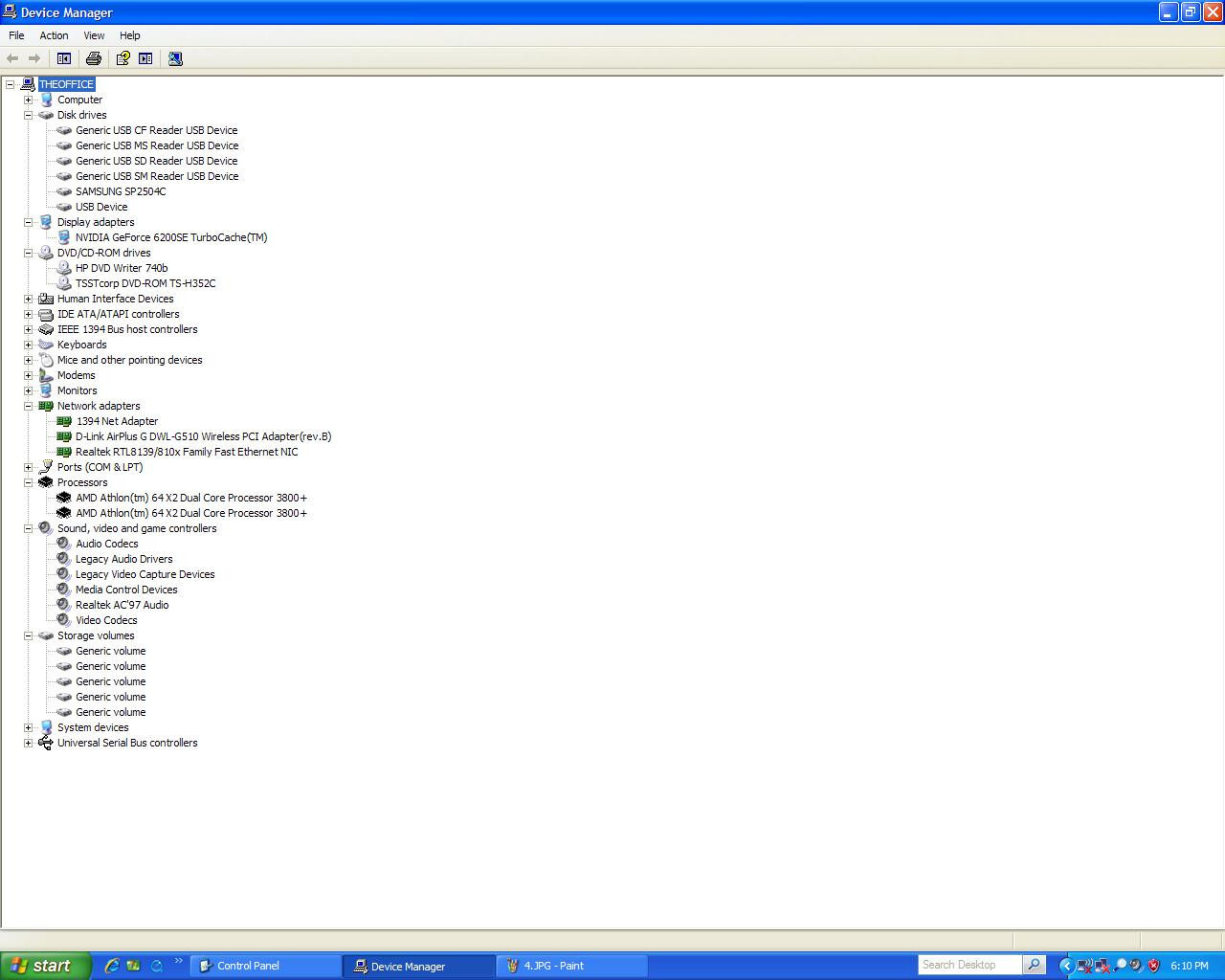1225x980 pixels.
Task: Click the red shield security tray icon
Action: coord(1153,966)
